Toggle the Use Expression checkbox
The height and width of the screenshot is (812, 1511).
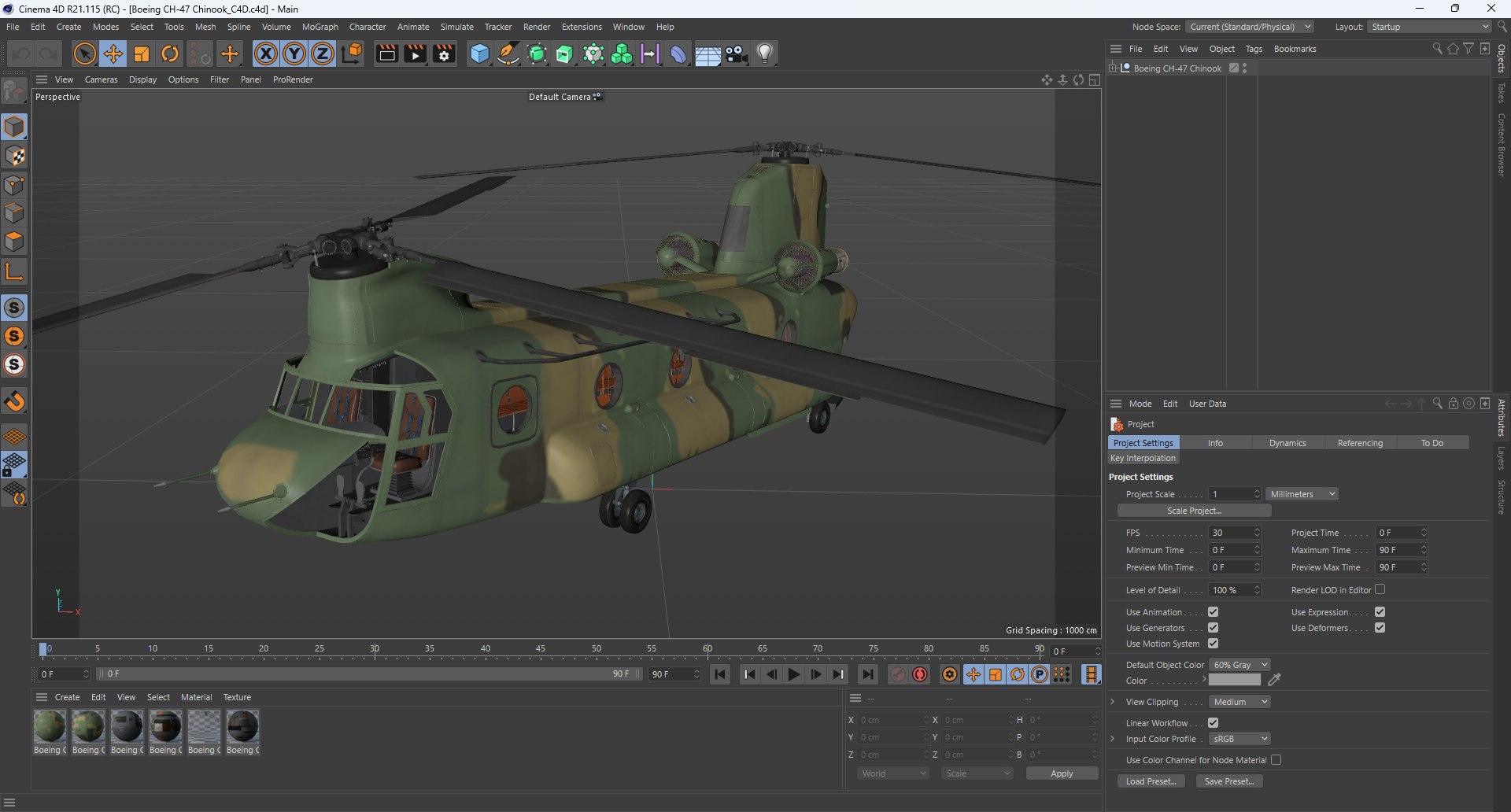point(1380,612)
